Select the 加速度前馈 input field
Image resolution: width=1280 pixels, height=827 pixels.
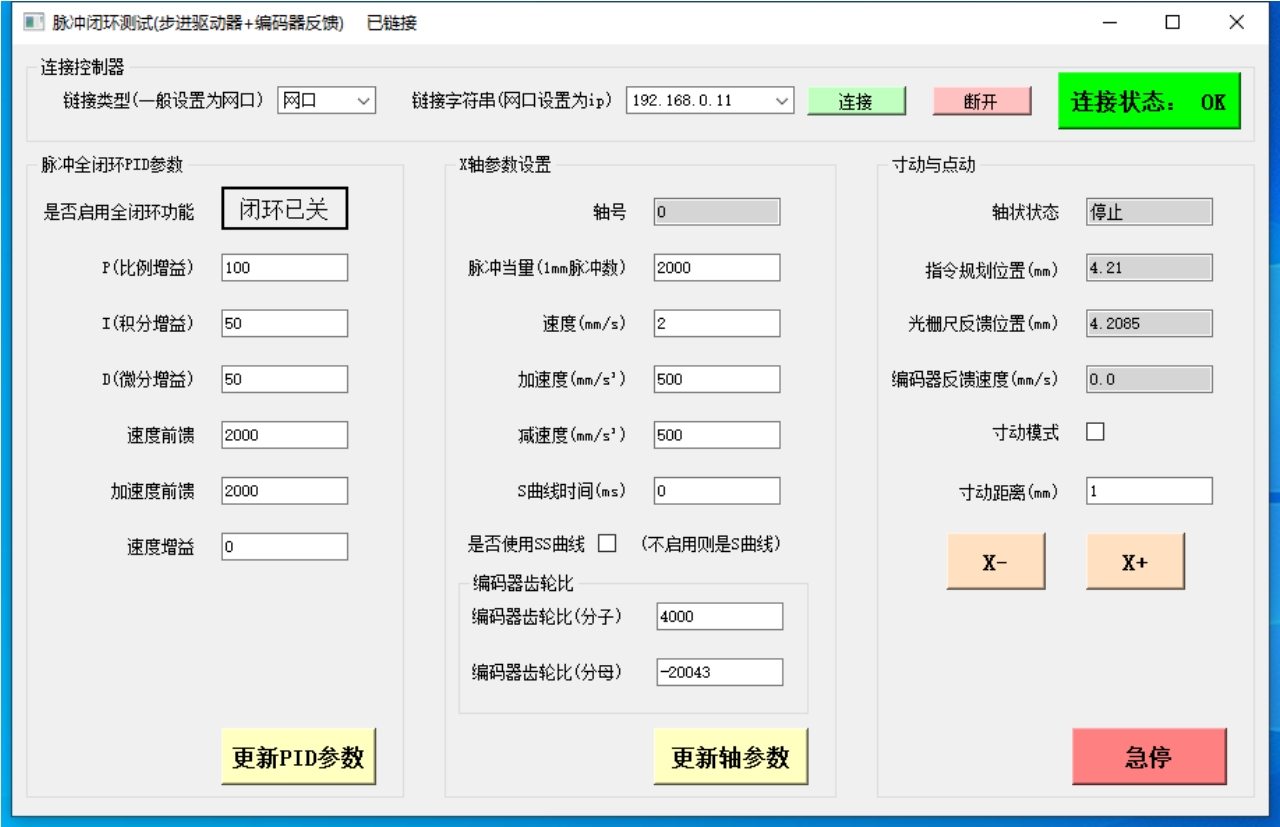pyautogui.click(x=285, y=491)
